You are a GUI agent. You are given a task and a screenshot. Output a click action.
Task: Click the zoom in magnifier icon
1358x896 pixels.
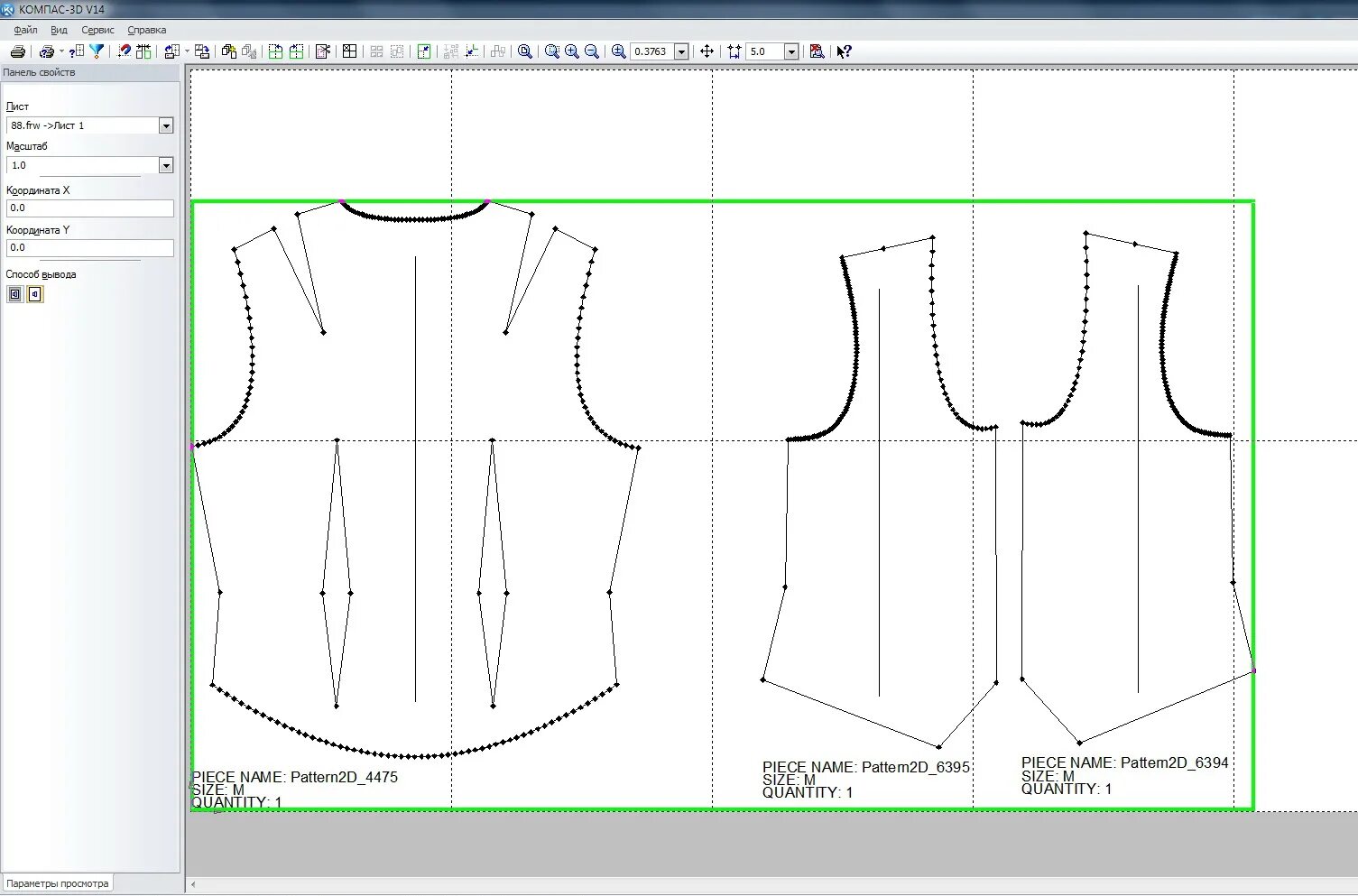(572, 51)
